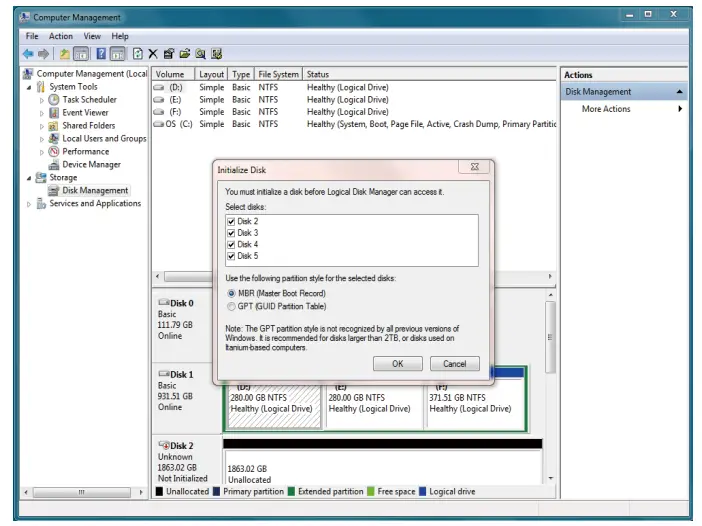Click the last toolbar settings icon
This screenshot has width=702, height=526.
217,54
